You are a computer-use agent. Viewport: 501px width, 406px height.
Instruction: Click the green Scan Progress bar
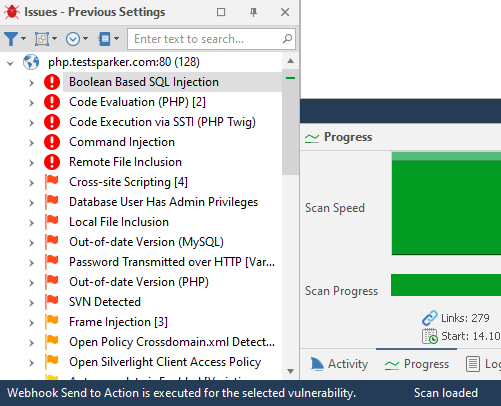446,285
